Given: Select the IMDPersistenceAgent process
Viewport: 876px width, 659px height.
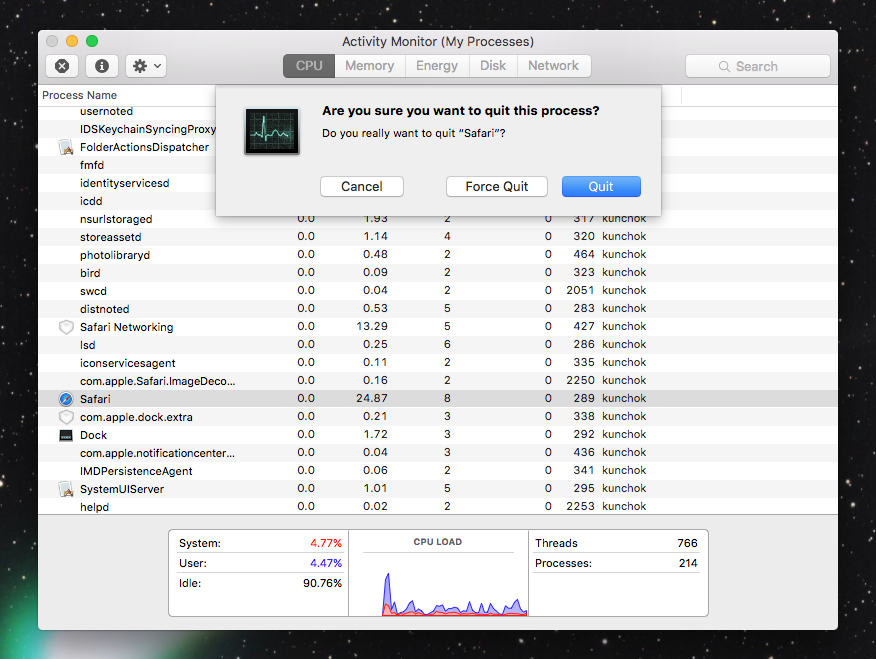Looking at the screenshot, I should pyautogui.click(x=136, y=471).
